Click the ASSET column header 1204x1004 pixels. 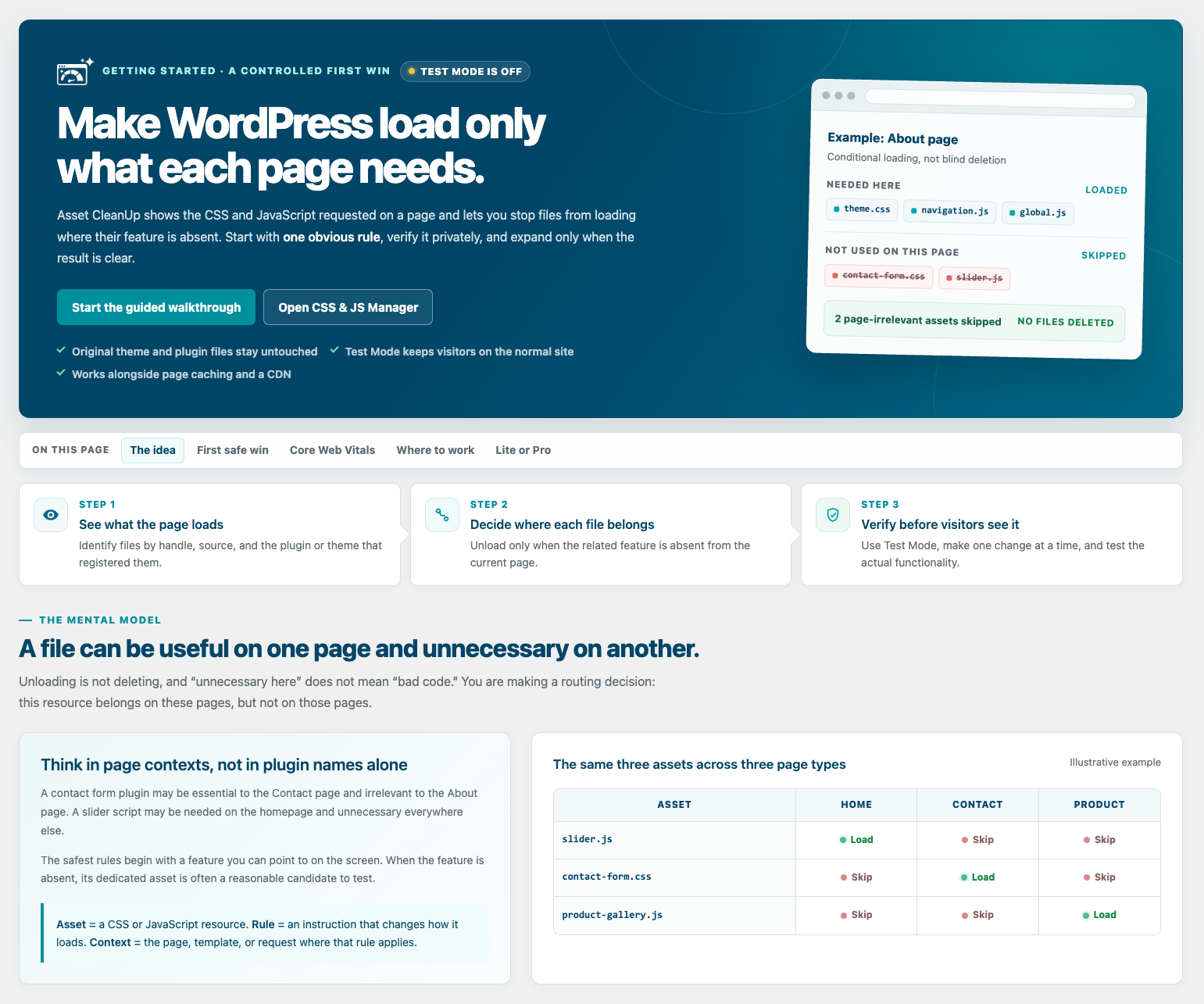pos(674,805)
